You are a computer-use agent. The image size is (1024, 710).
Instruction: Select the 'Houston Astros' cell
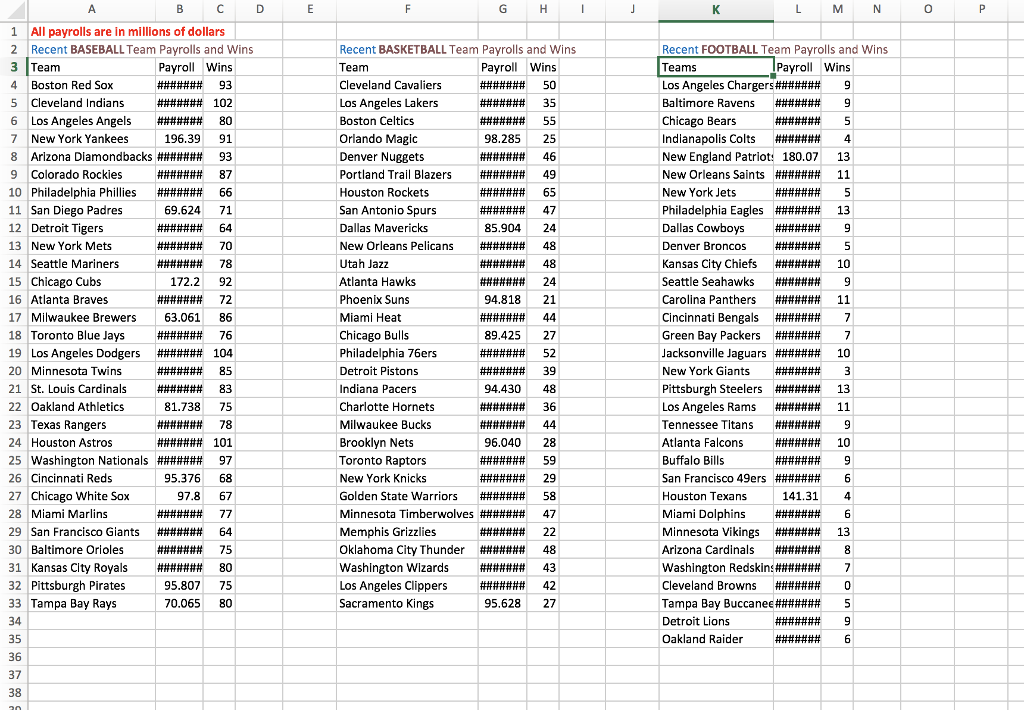pos(91,443)
